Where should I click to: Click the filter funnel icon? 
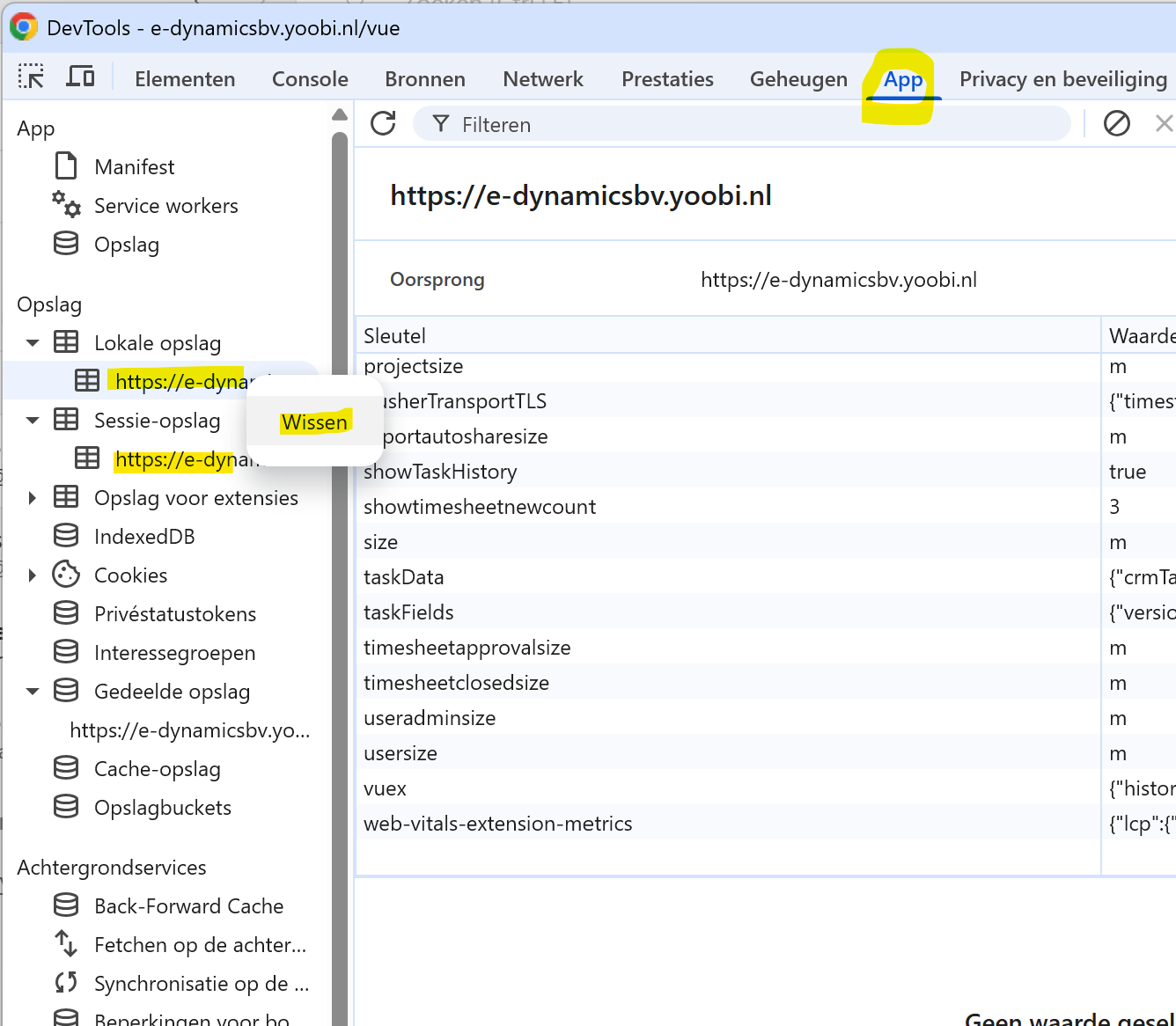[441, 124]
